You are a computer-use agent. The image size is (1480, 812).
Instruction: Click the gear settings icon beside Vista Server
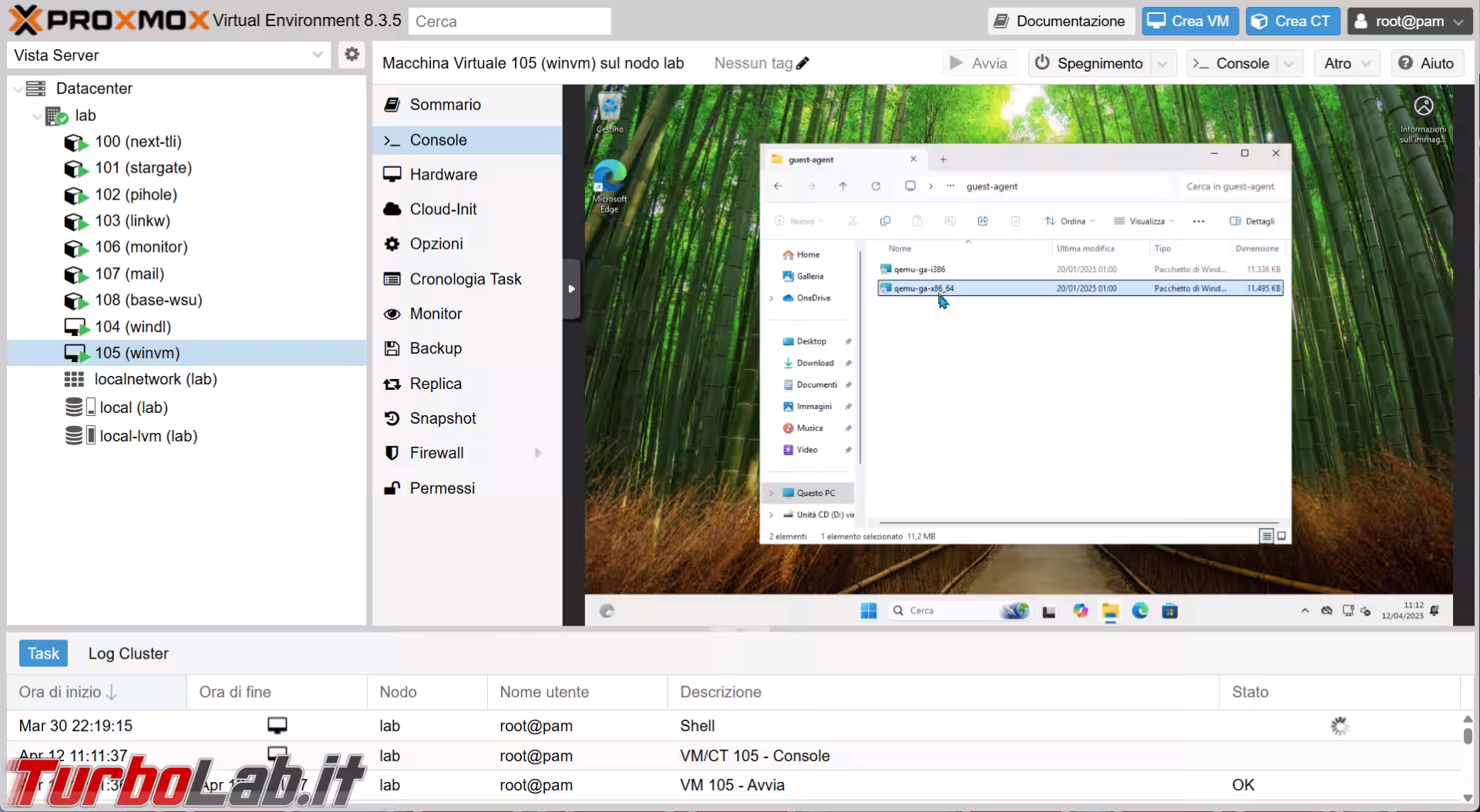pyautogui.click(x=351, y=55)
